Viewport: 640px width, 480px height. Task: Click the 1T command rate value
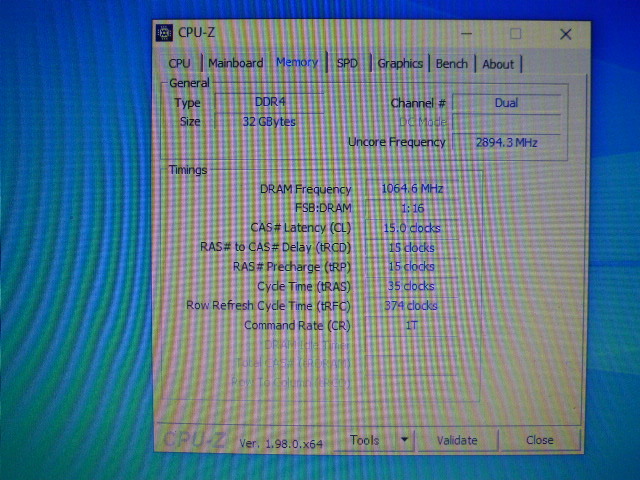[x=411, y=325]
